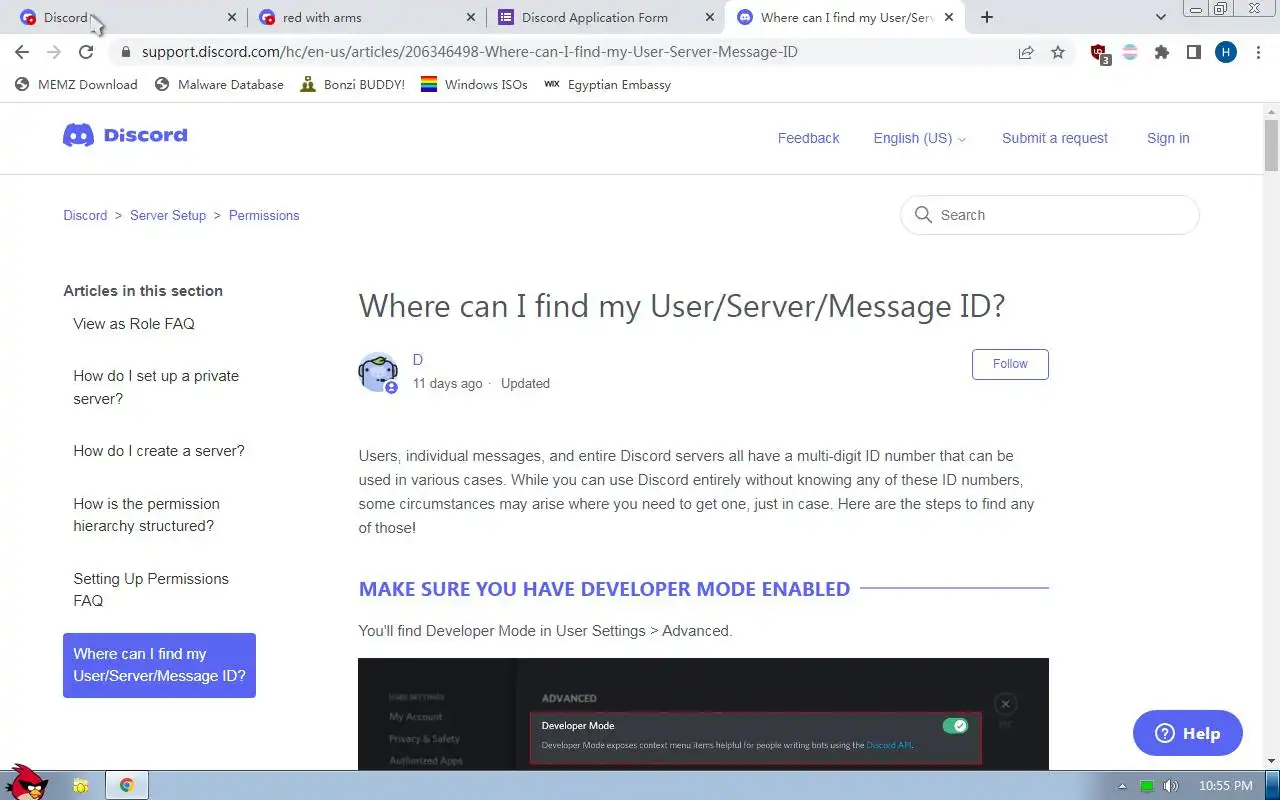
Task: Click the scrollbar down arrow
Action: [1271, 762]
